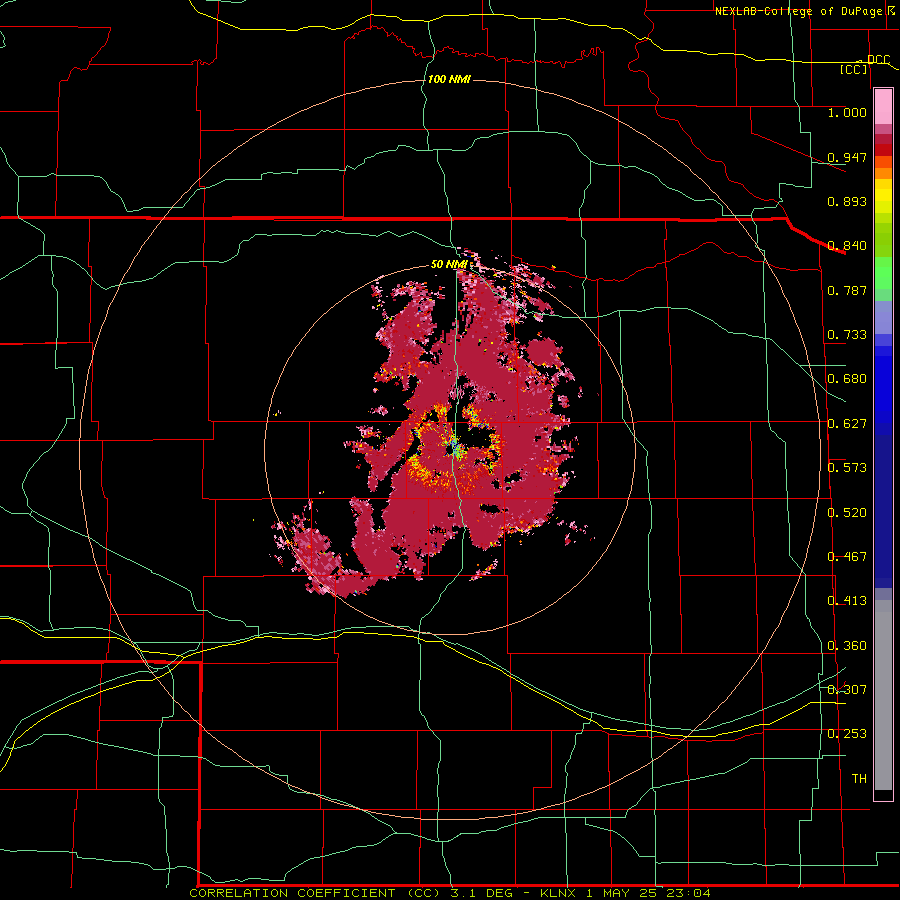This screenshot has height=900, width=900.
Task: Click the 0.253 scale value
Action: (847, 734)
